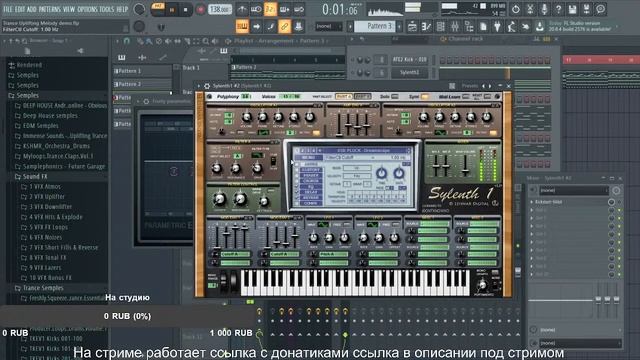Click the download update arrow icon

pyautogui.click(x=539, y=27)
